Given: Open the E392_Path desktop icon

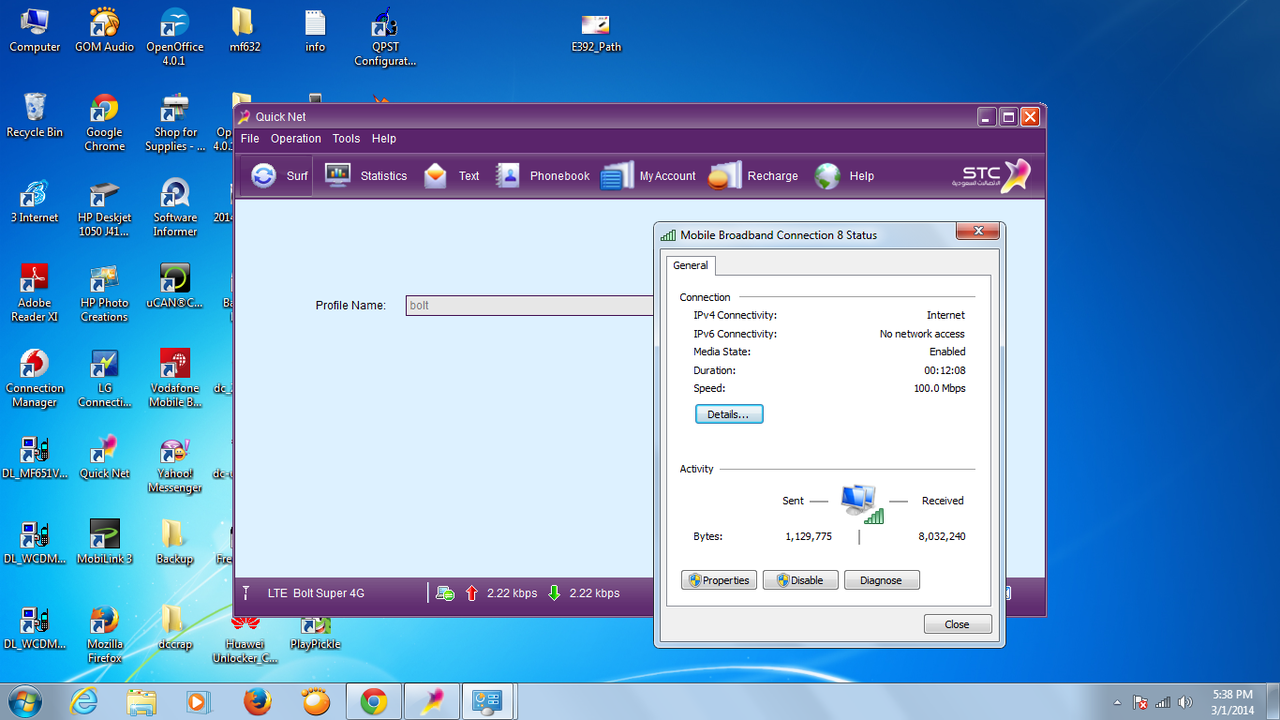Looking at the screenshot, I should pyautogui.click(x=596, y=32).
